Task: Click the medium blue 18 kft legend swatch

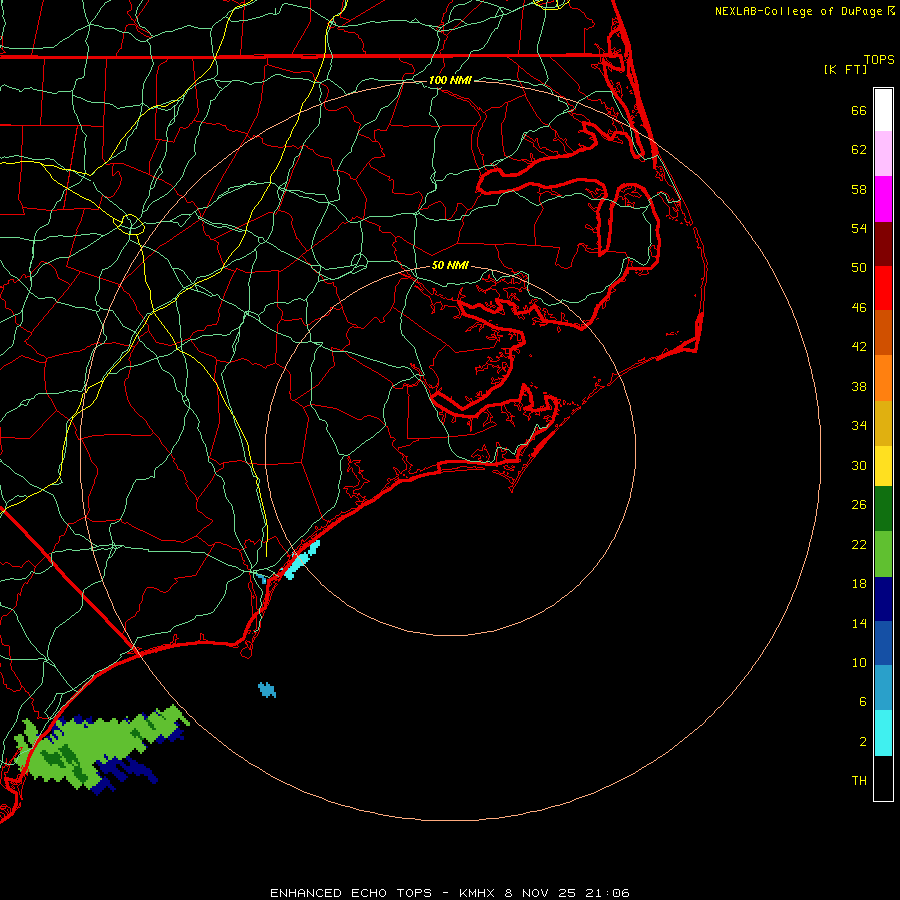Action: tap(883, 643)
